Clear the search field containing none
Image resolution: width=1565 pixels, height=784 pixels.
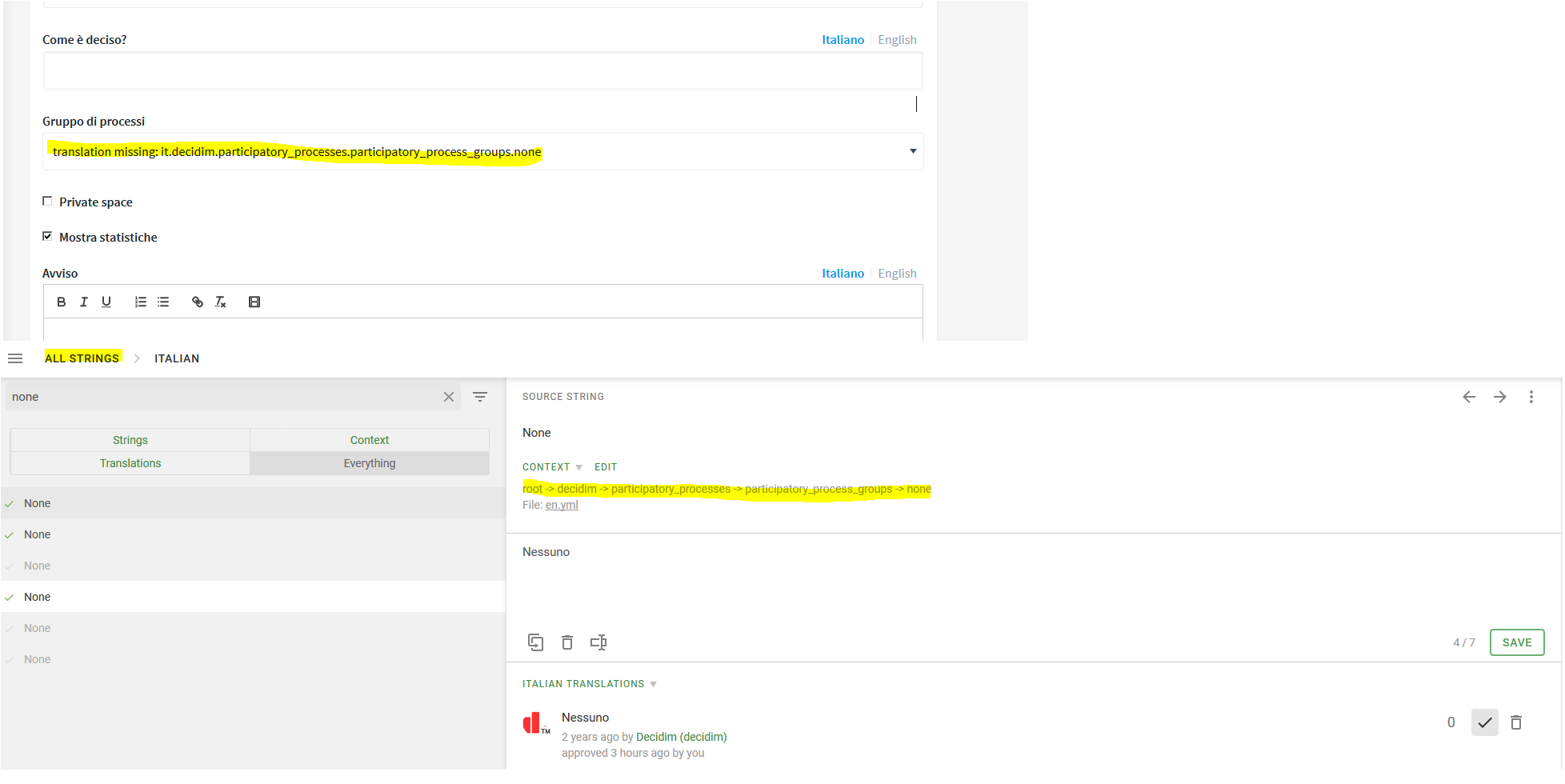pyautogui.click(x=449, y=397)
